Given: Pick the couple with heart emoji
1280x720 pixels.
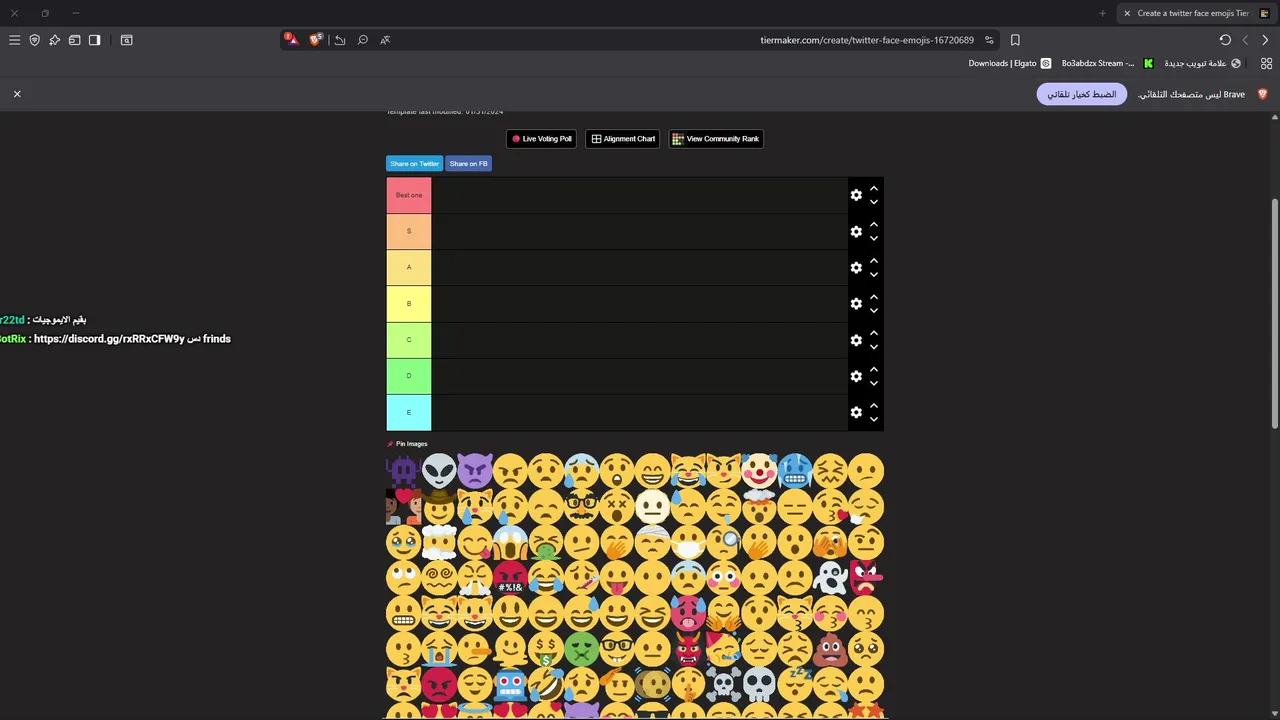Looking at the screenshot, I should [x=403, y=506].
